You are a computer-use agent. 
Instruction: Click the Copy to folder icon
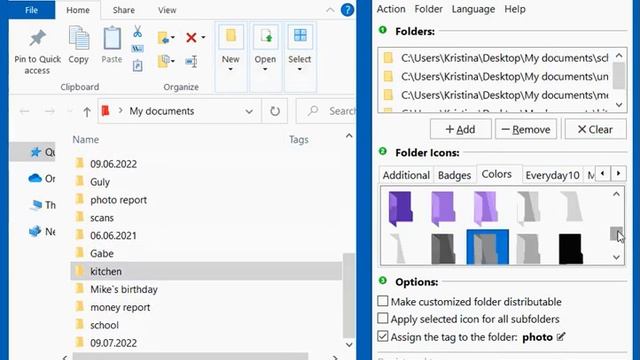(164, 61)
